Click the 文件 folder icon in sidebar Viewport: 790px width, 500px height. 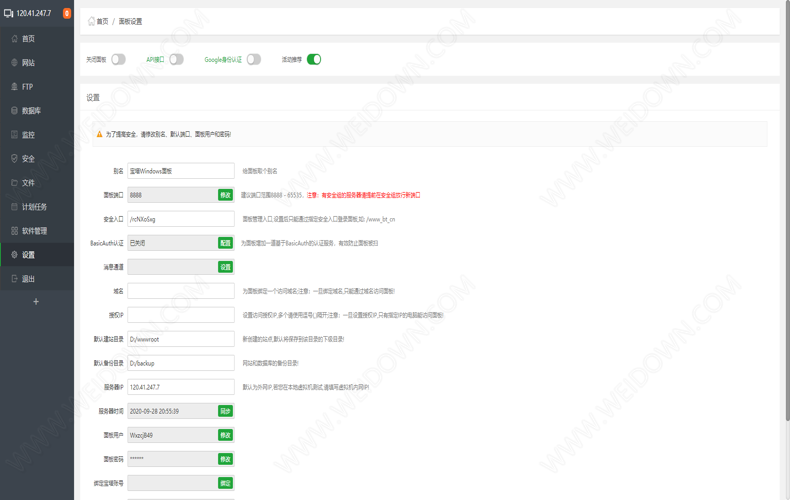[x=14, y=182]
